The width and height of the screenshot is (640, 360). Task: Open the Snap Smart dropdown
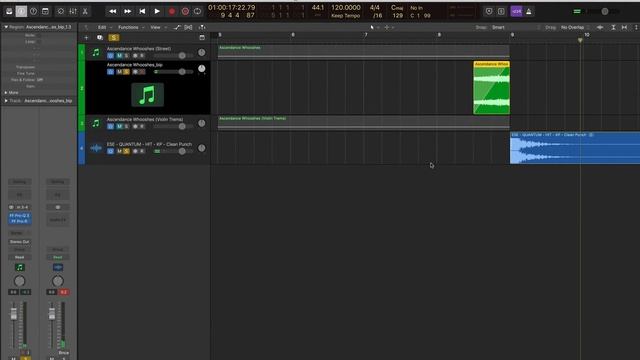pos(517,27)
